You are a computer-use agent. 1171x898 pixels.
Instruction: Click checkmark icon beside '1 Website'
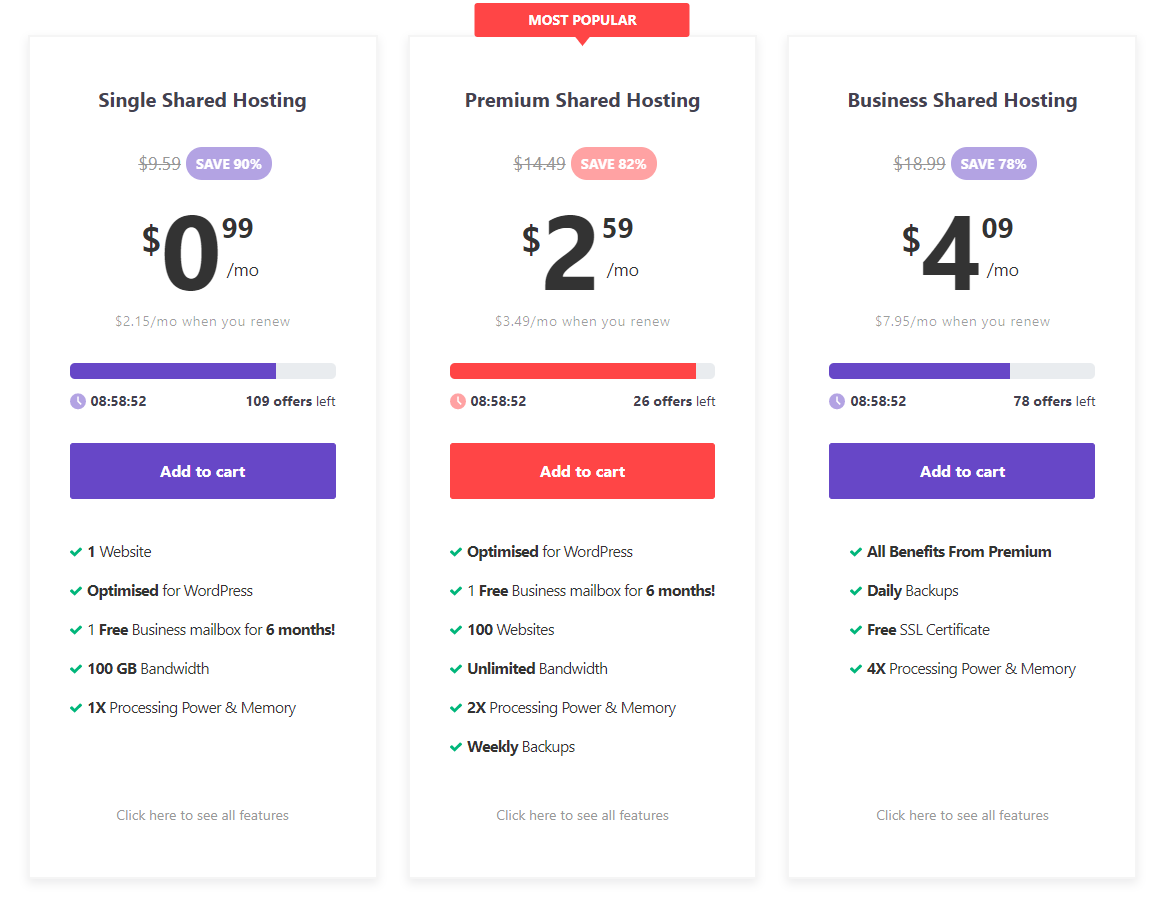(x=75, y=552)
